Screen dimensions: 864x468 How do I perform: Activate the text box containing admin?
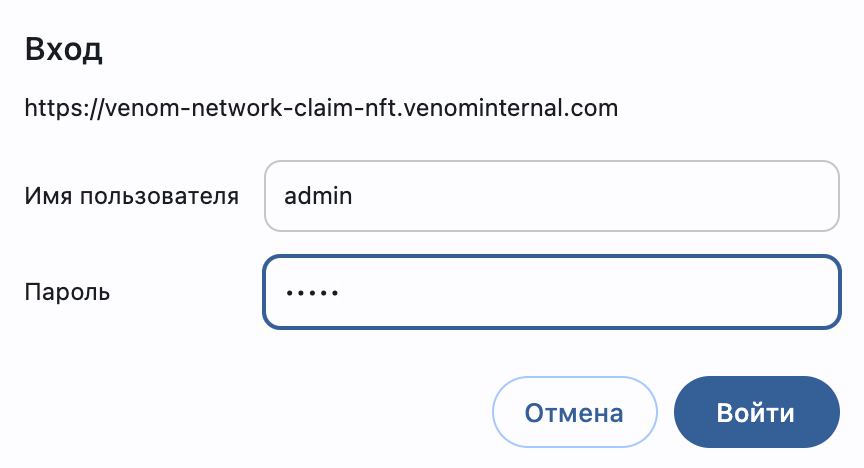(x=552, y=196)
